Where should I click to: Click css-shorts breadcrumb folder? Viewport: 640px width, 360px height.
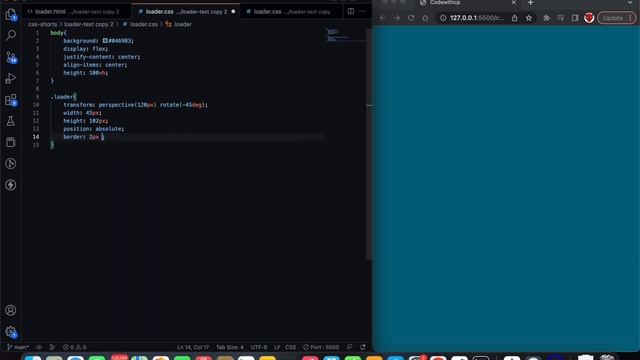[x=42, y=24]
